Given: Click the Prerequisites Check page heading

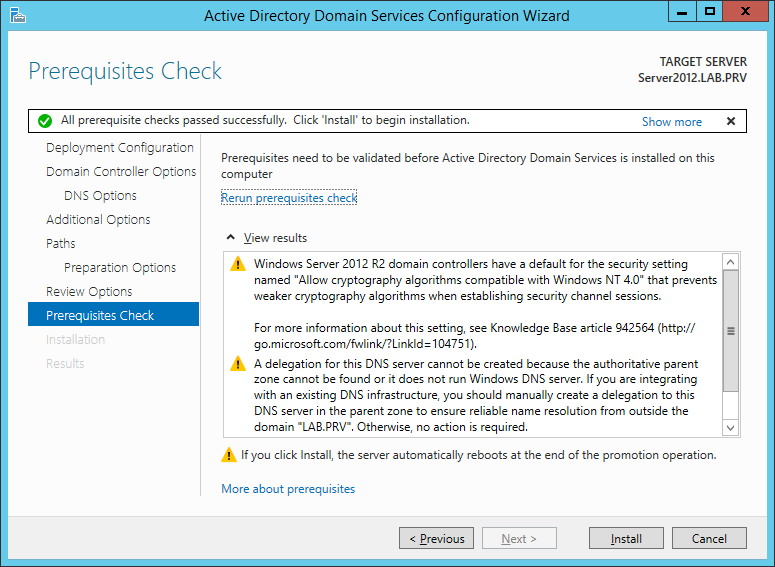Looking at the screenshot, I should coord(125,71).
